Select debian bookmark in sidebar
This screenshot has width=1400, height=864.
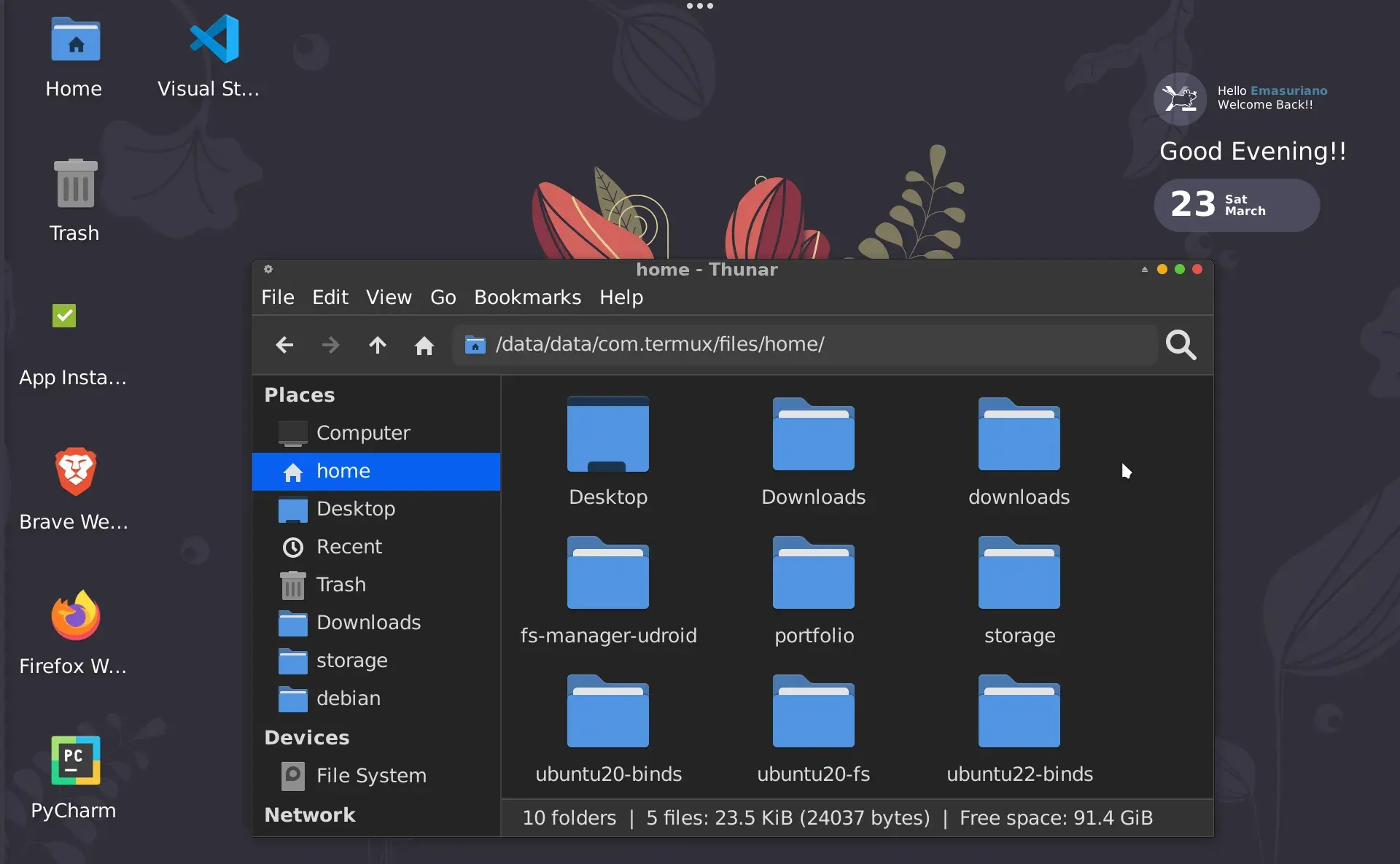pos(348,698)
